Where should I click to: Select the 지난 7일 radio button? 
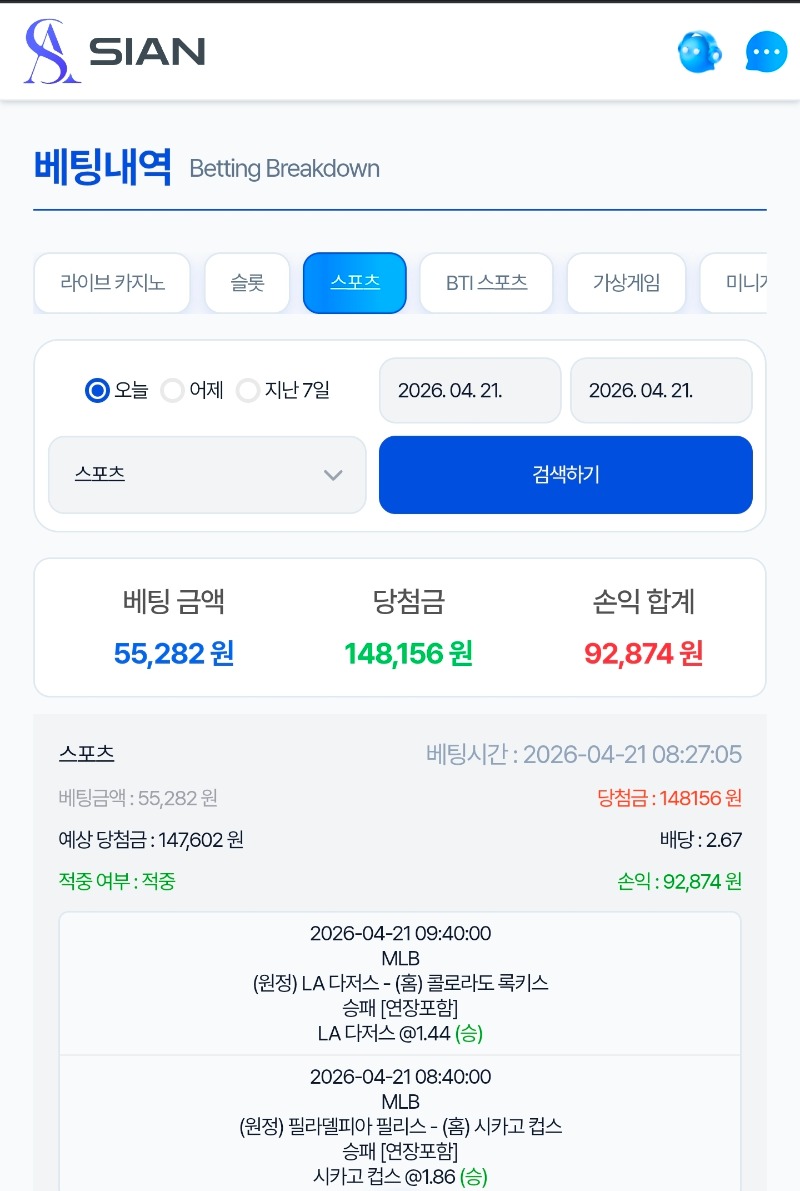point(248,390)
